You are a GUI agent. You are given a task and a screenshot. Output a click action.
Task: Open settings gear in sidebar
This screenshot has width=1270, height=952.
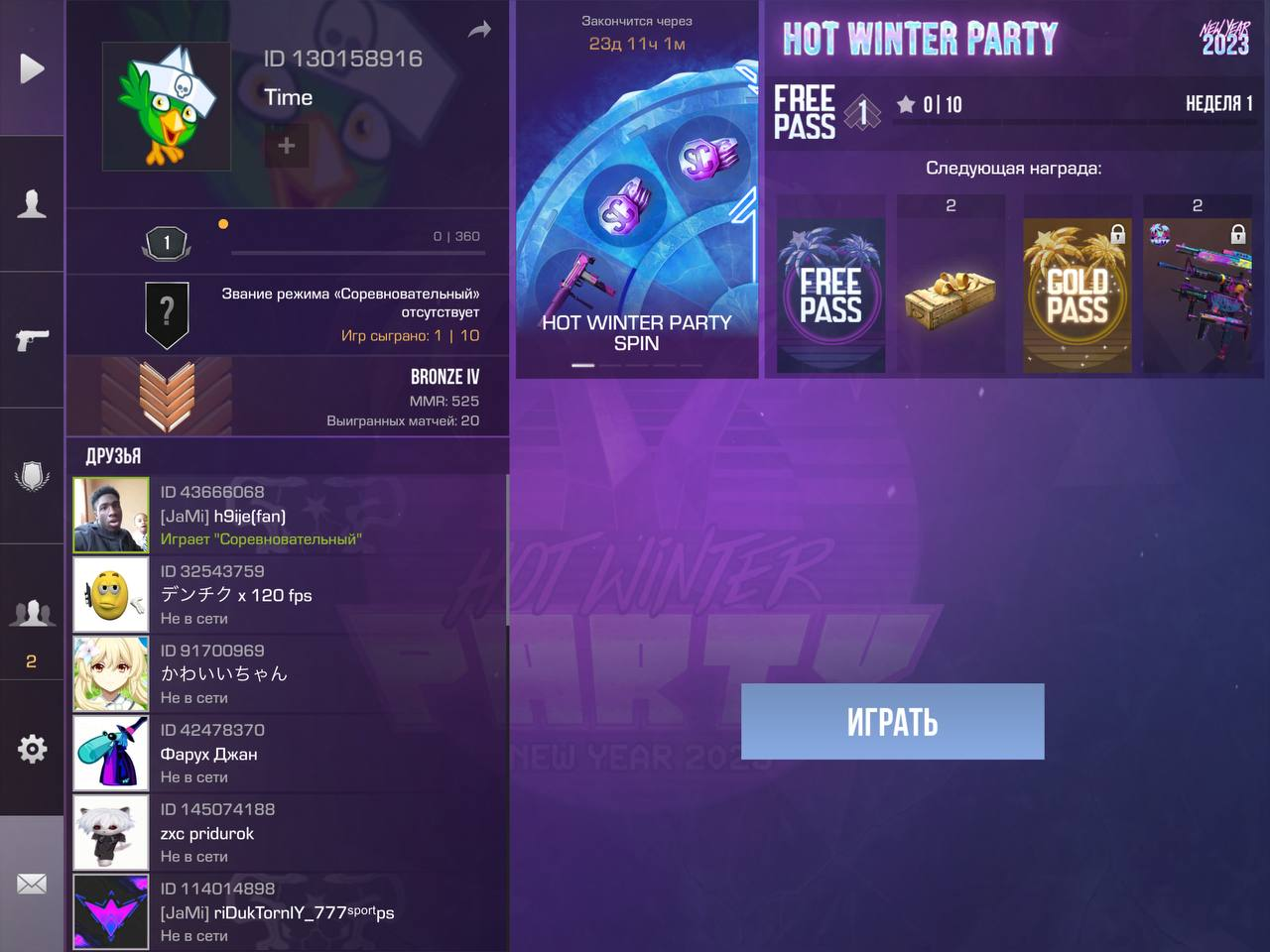tap(32, 749)
